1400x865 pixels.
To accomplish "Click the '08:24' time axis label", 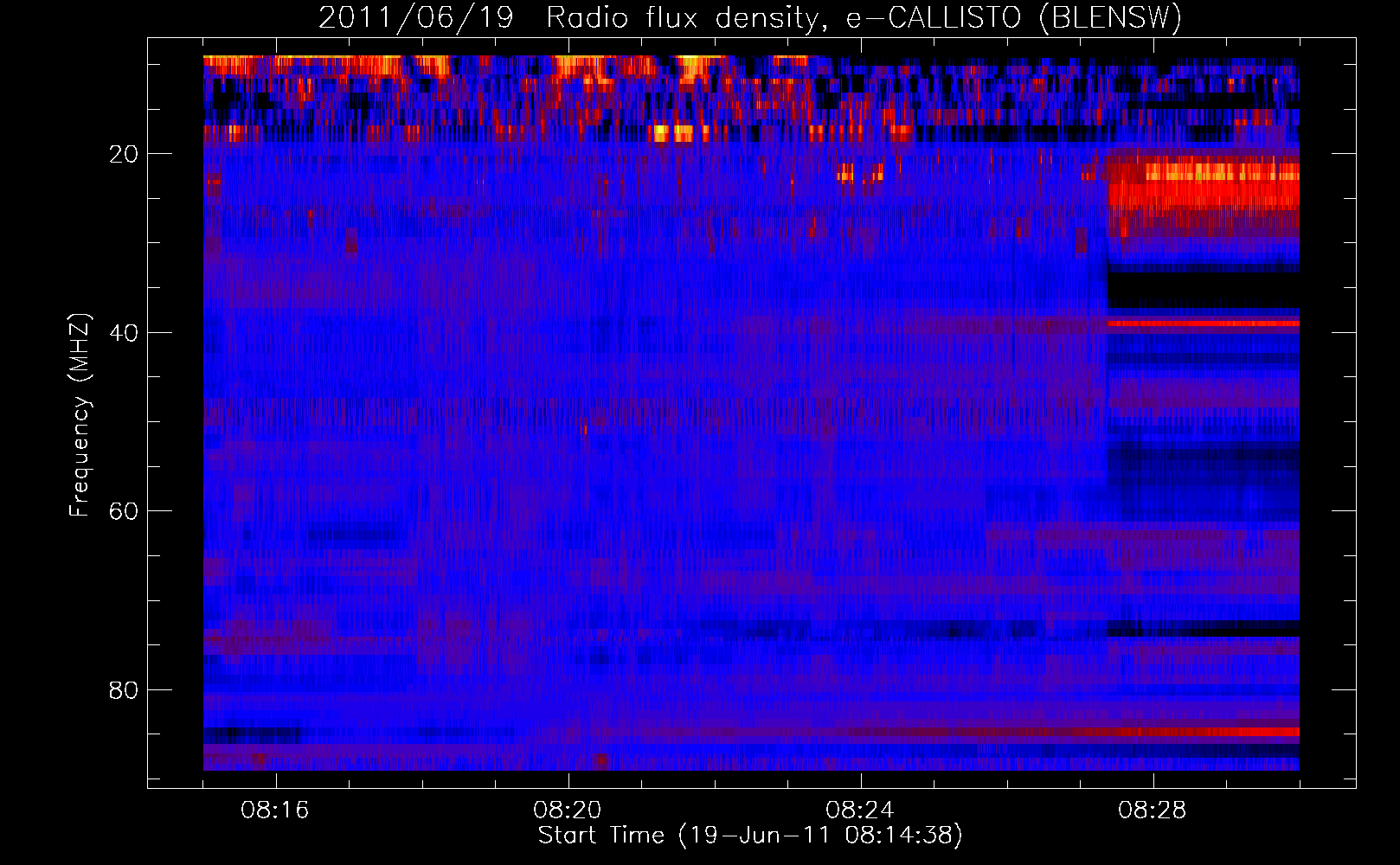I will (x=860, y=811).
